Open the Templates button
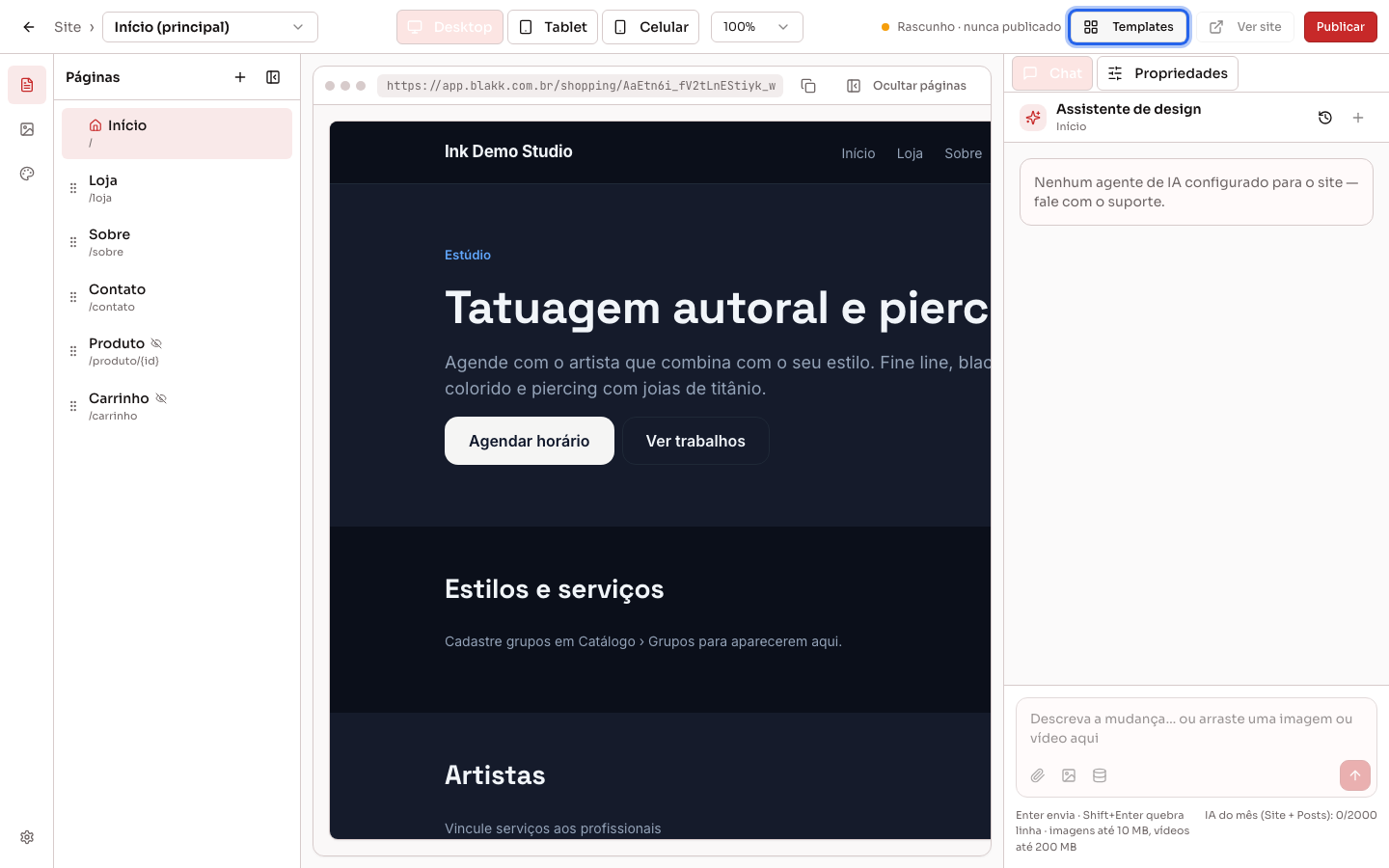1389x868 pixels. click(x=1129, y=27)
